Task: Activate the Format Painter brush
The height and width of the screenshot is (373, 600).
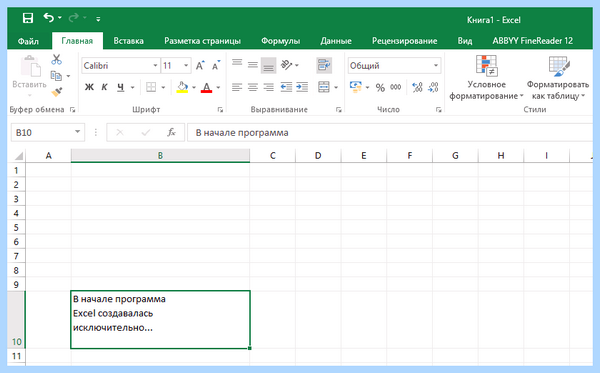Action: coord(57,92)
